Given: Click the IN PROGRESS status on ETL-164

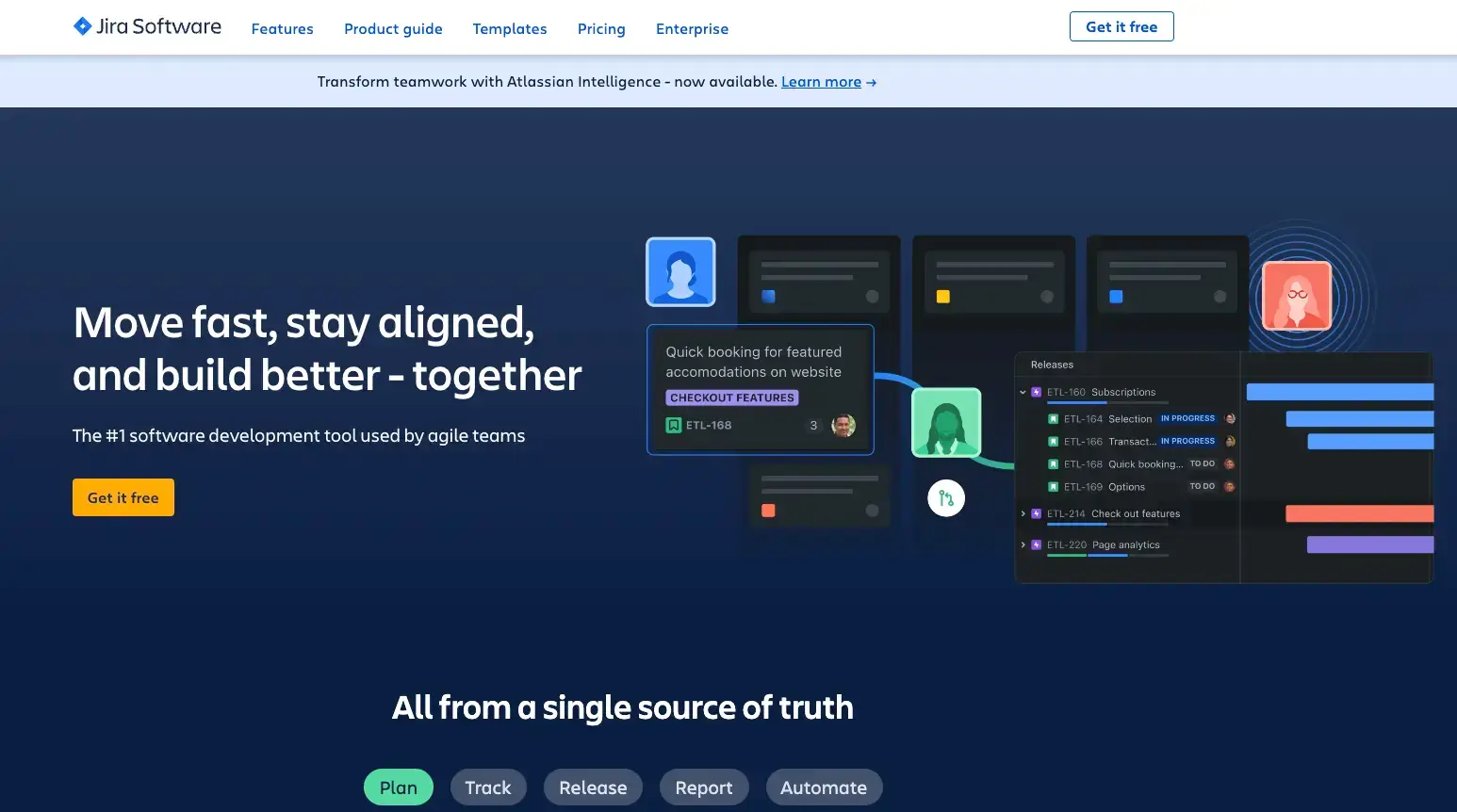Looking at the screenshot, I should (x=1187, y=418).
